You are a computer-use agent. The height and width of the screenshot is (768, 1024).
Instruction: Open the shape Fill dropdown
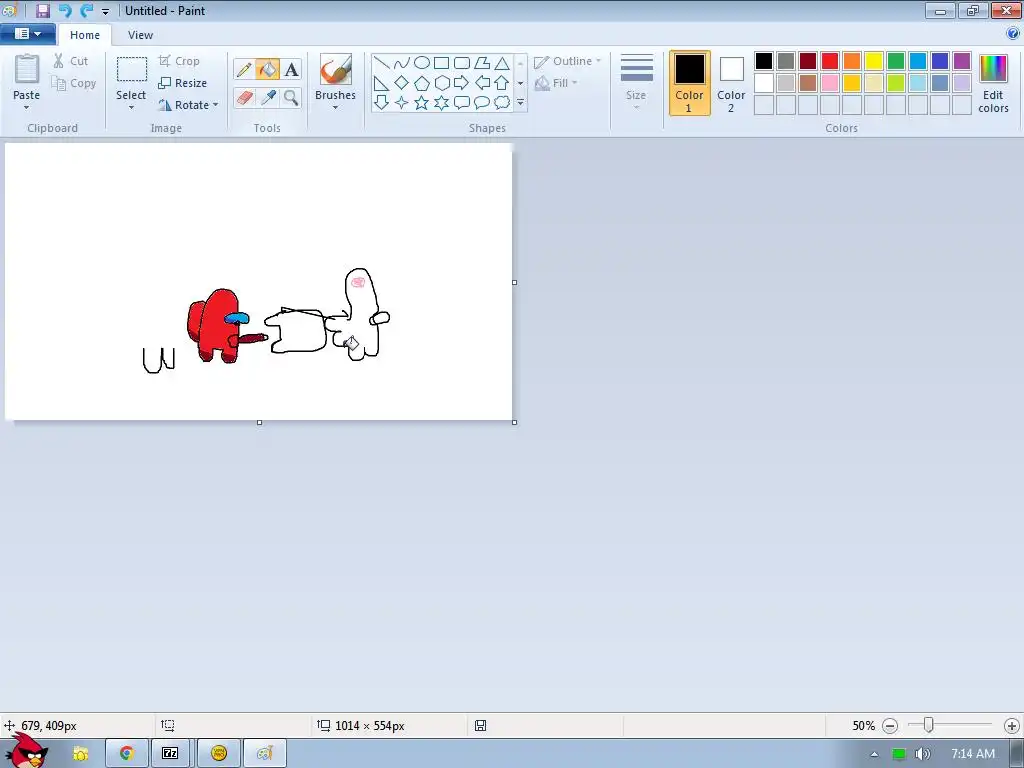(x=556, y=83)
